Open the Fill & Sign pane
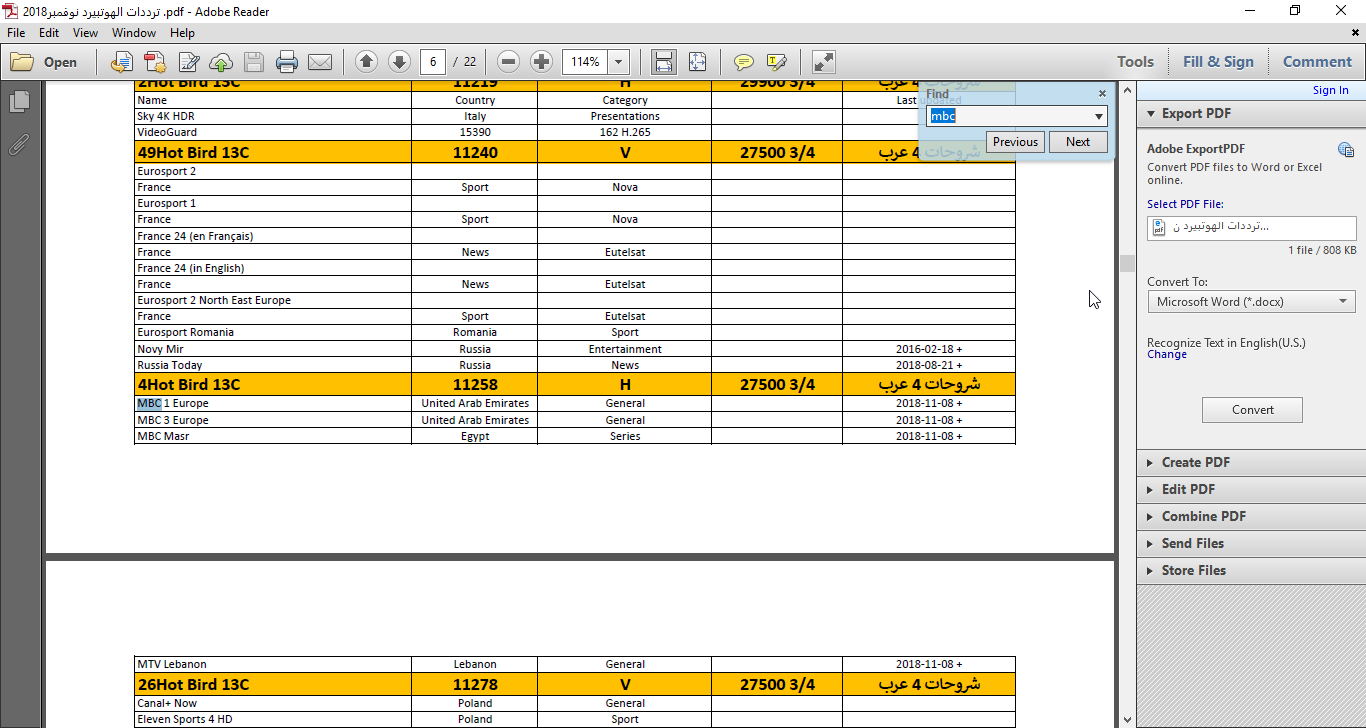1366x728 pixels. click(x=1218, y=62)
